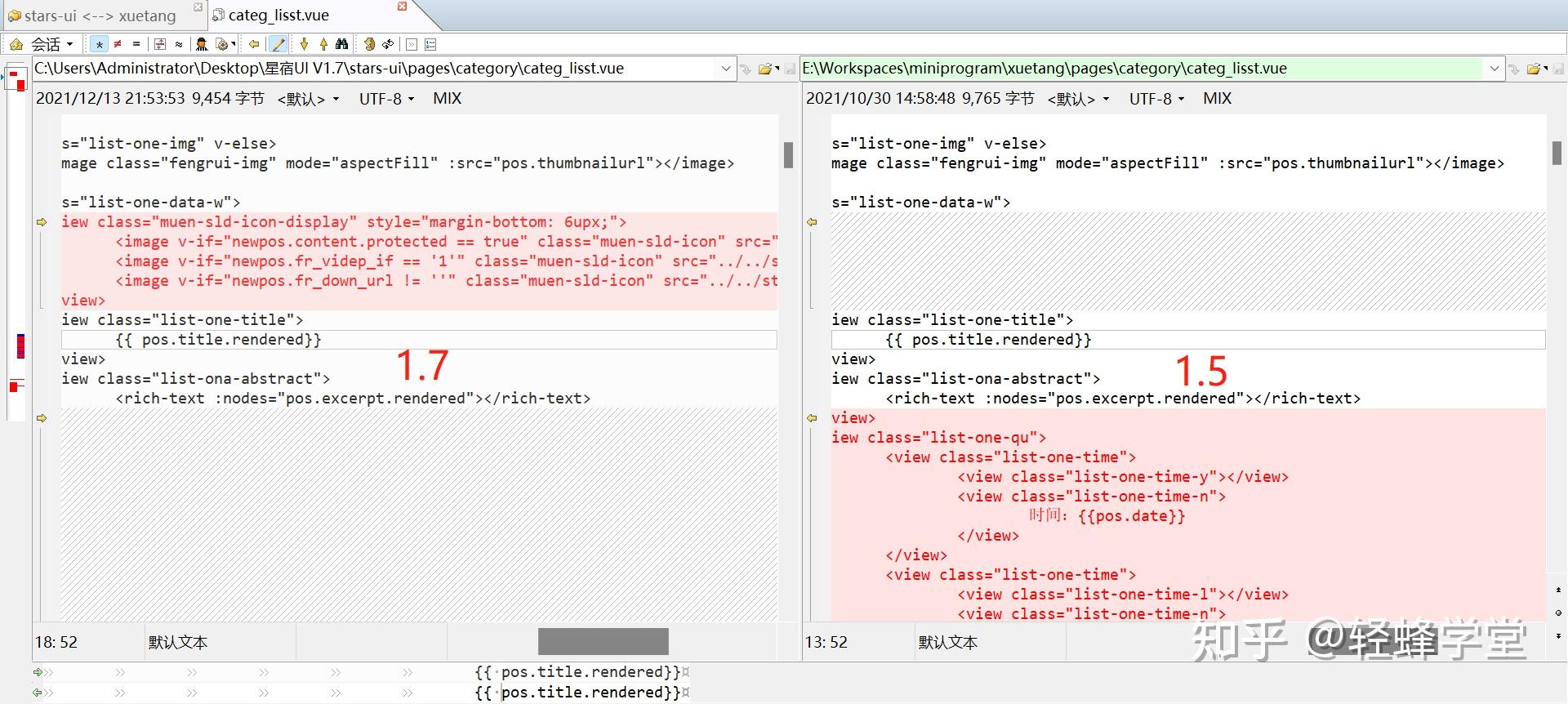Screen dimensions: 1568x704
Task: Open left pane <默认> format dropdown
Action: coord(308,99)
